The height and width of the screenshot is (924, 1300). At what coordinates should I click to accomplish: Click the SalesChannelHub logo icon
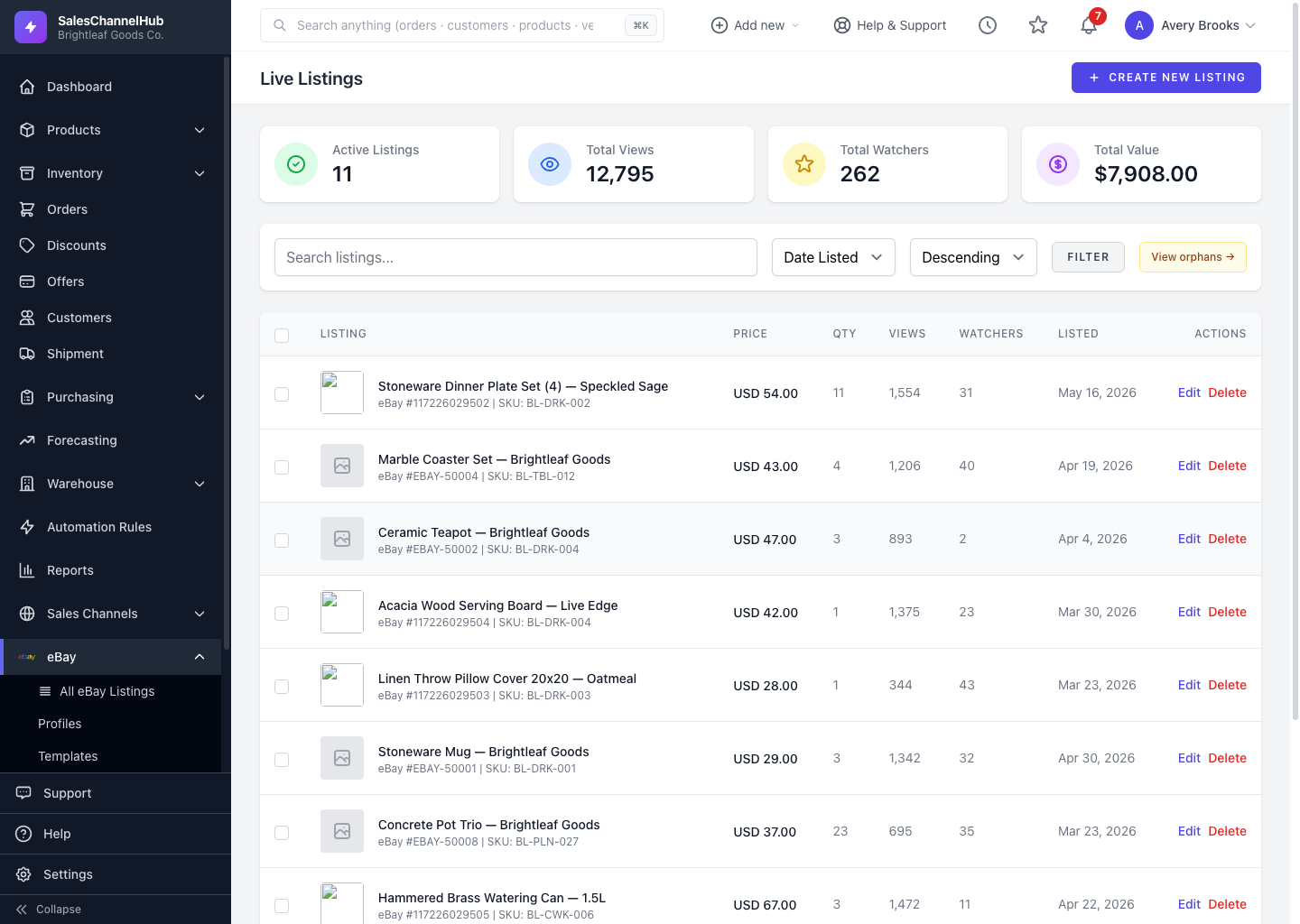tap(31, 27)
